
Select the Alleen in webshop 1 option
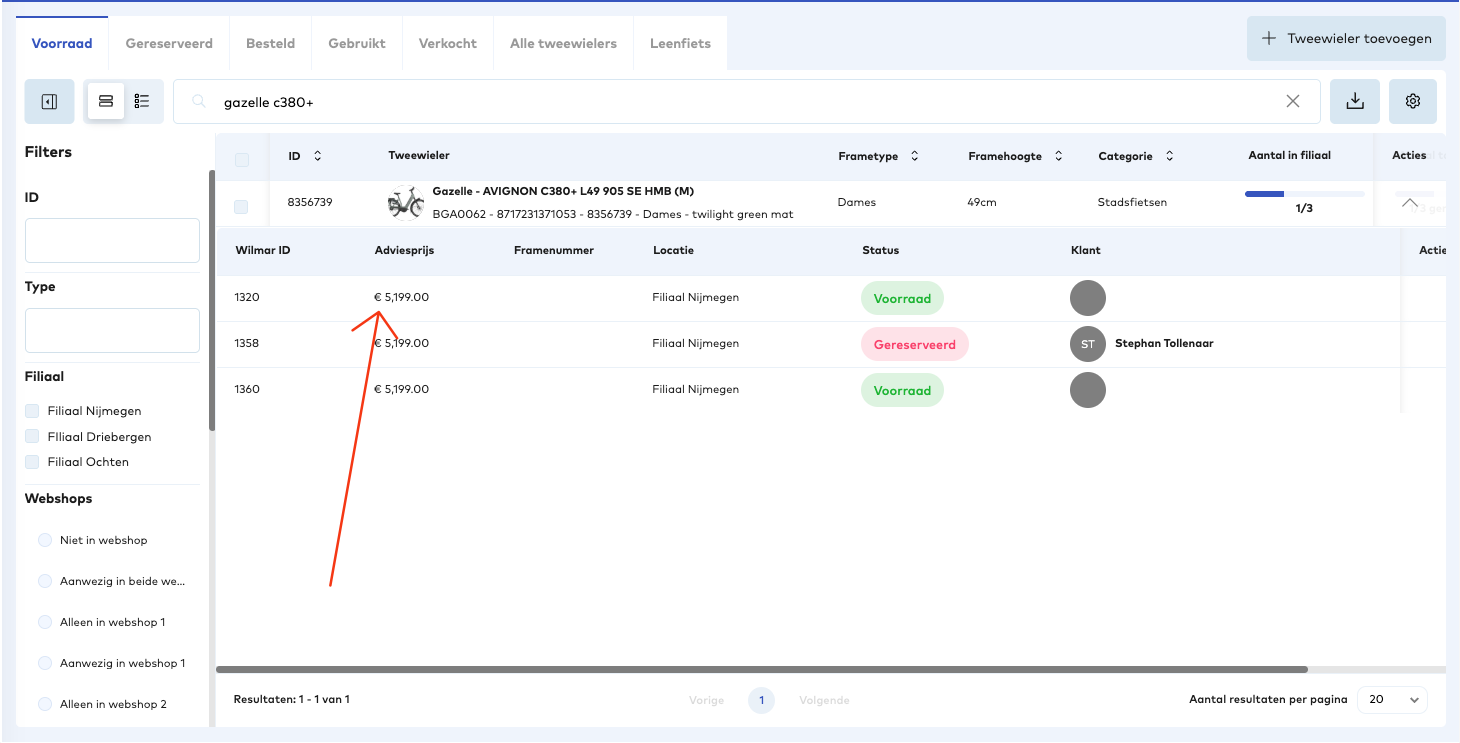tap(45, 622)
